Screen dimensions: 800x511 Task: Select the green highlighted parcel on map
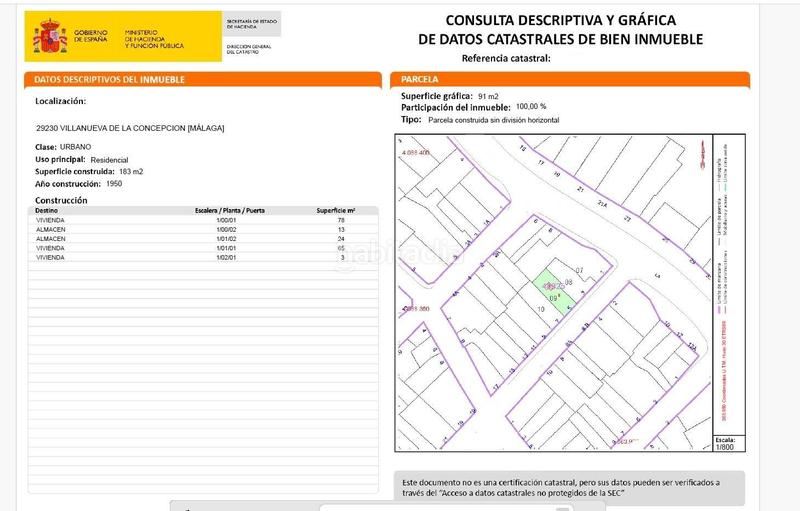546,286
